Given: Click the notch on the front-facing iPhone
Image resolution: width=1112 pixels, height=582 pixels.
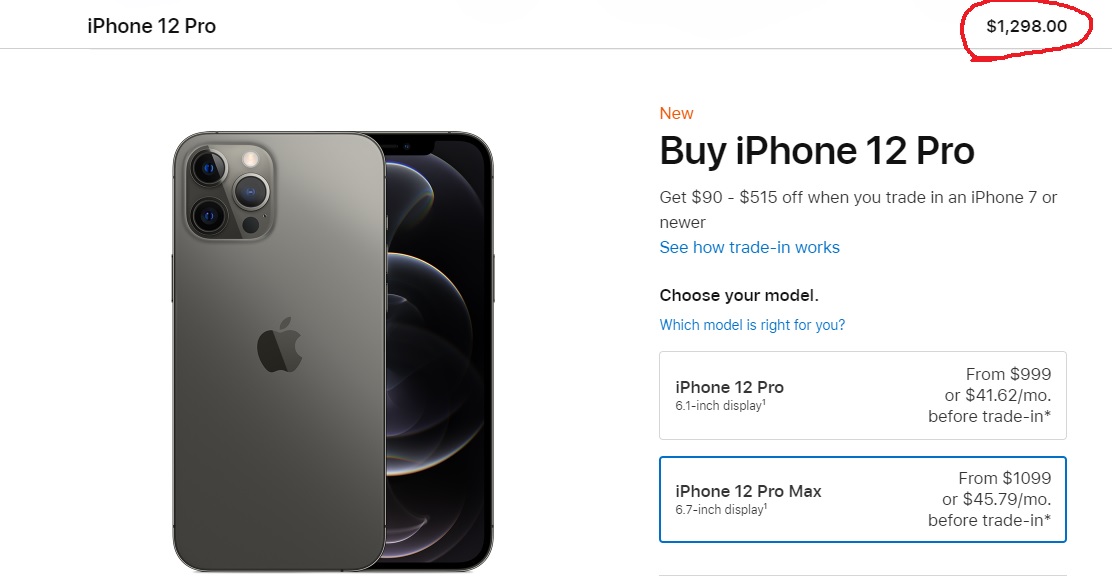Looking at the screenshot, I should pos(408,147).
